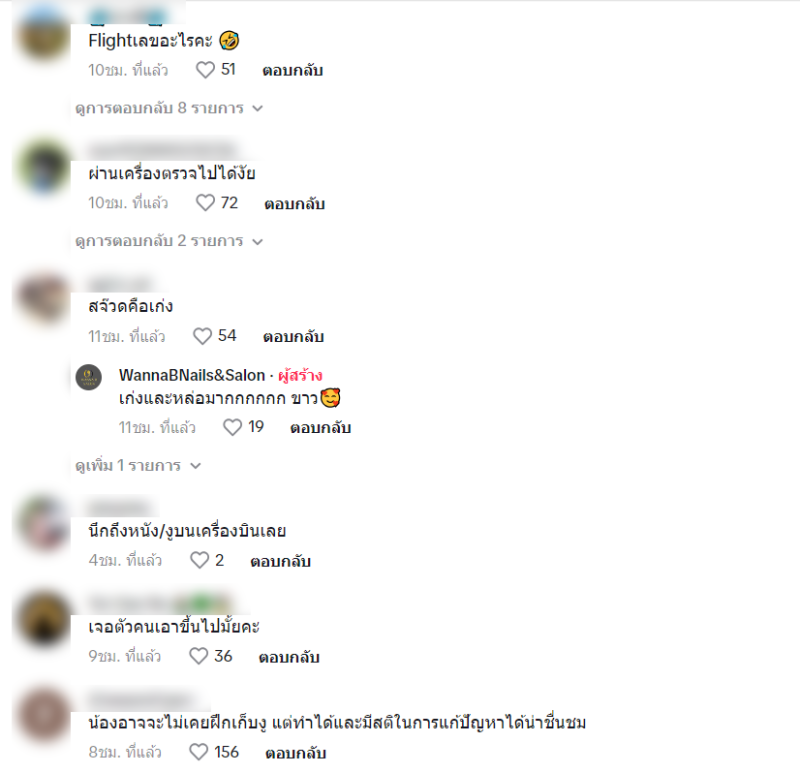Reply to WannaBNails&Salon's comment

click(320, 428)
